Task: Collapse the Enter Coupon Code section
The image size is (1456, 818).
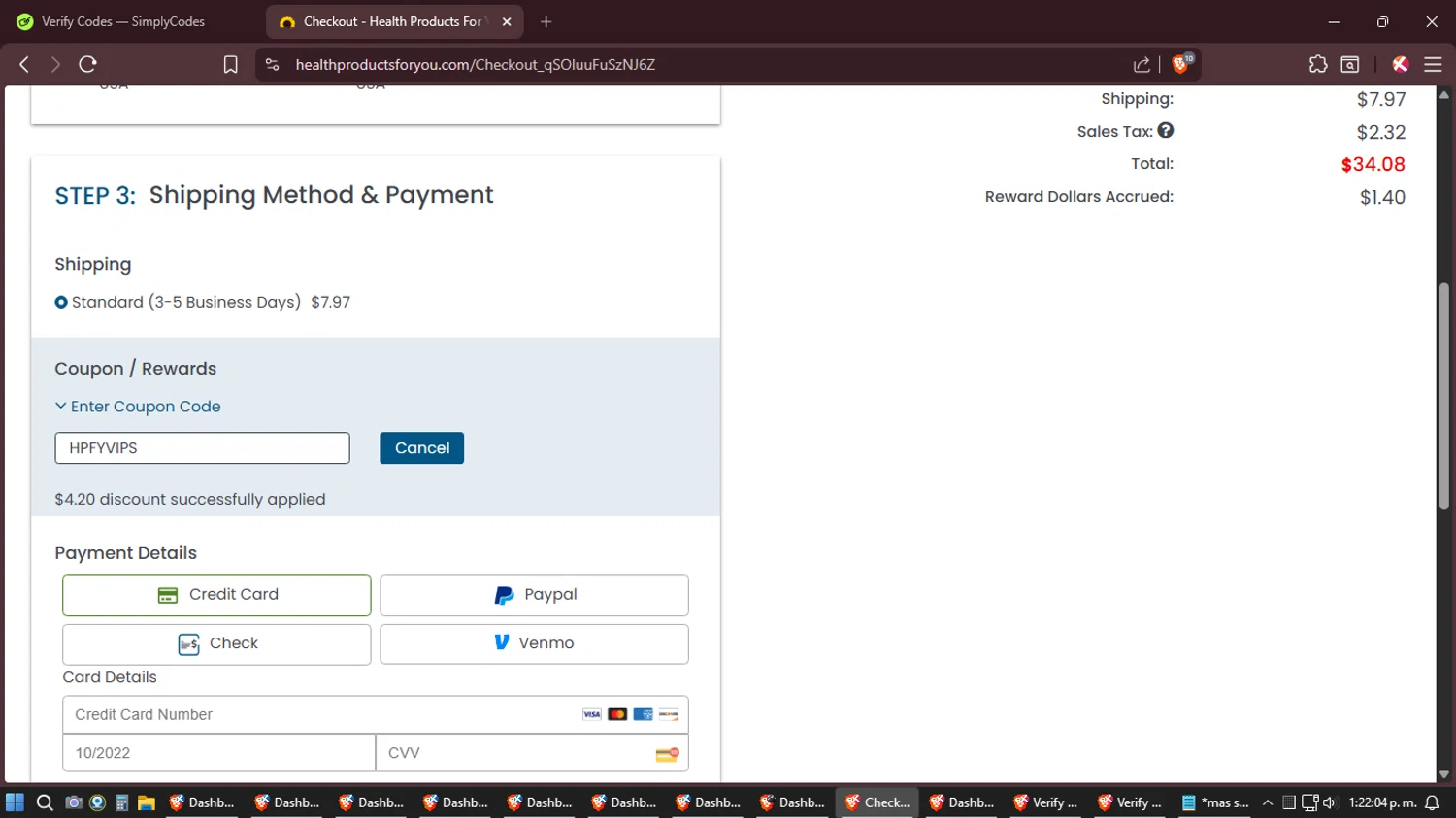Action: click(138, 407)
